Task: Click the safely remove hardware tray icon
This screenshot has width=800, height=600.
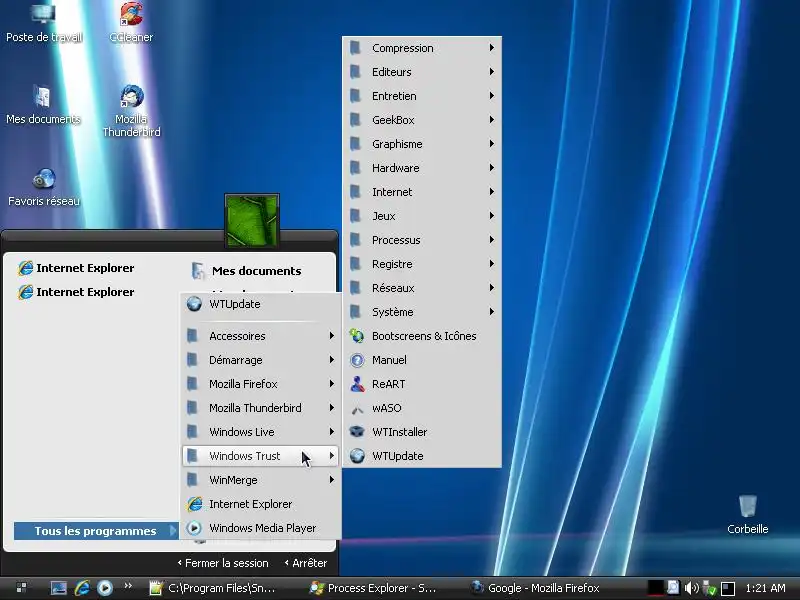Action: click(709, 589)
